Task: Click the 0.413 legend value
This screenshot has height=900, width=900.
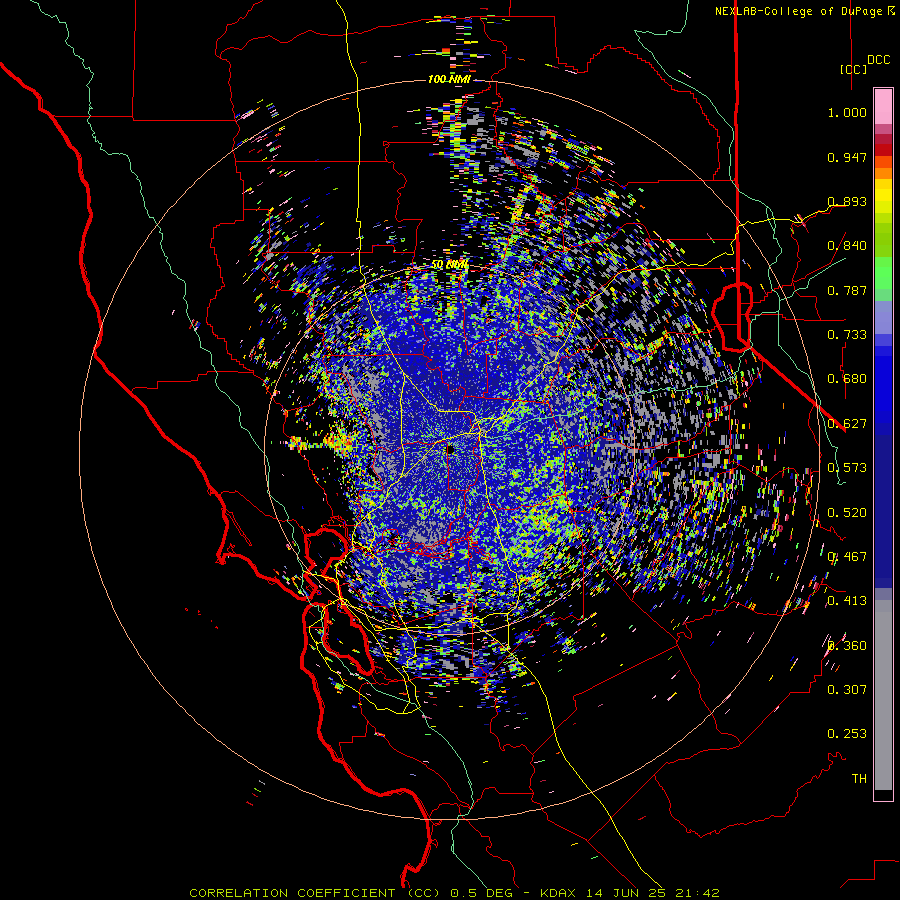Action: click(x=847, y=601)
